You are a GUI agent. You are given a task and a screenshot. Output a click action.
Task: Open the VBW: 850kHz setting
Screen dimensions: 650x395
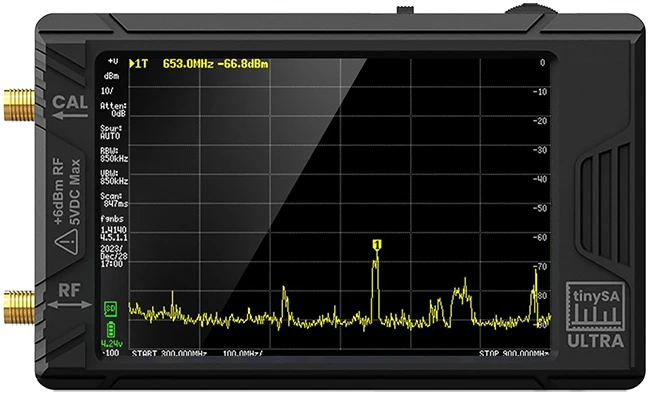114,177
